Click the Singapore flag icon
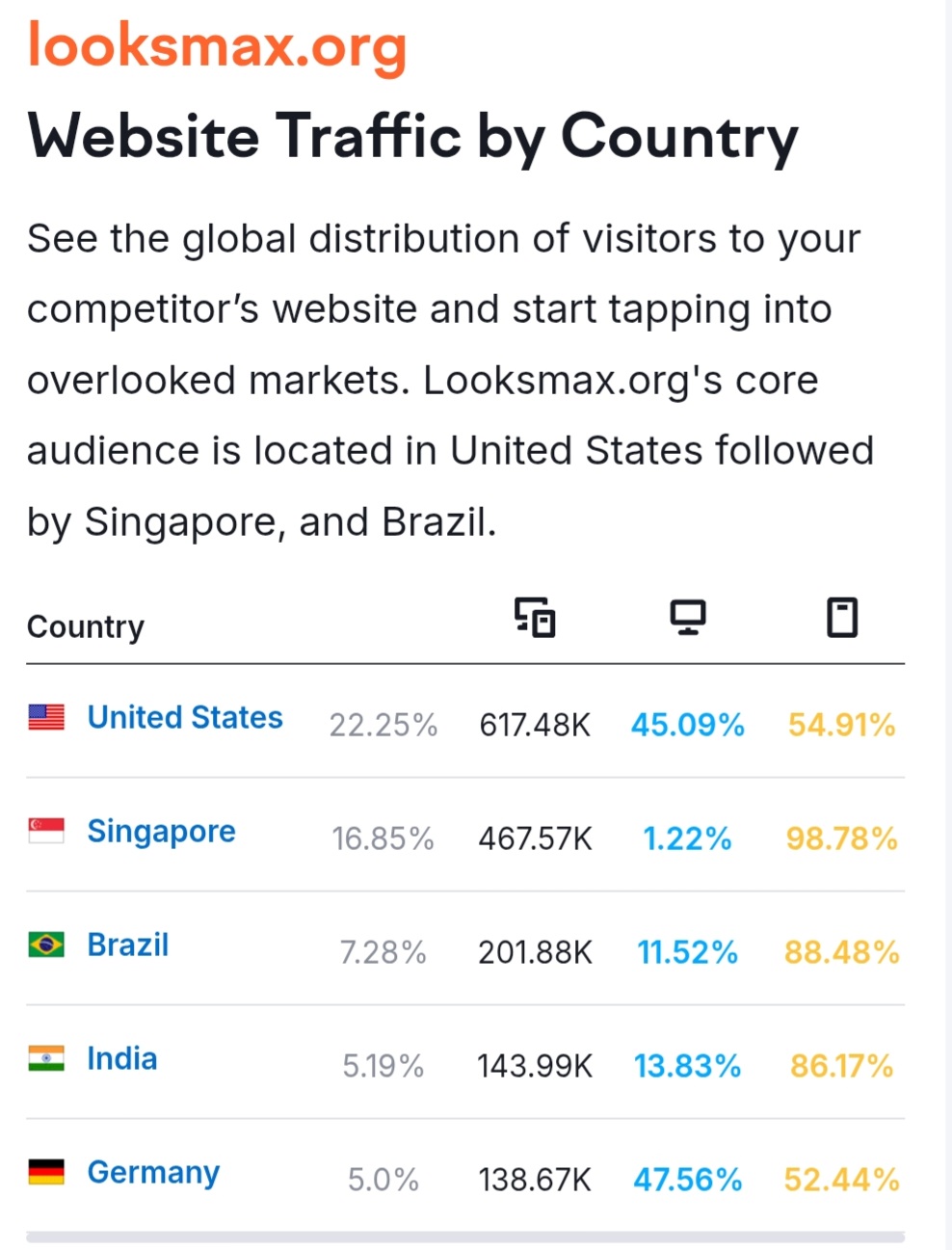 46,831
